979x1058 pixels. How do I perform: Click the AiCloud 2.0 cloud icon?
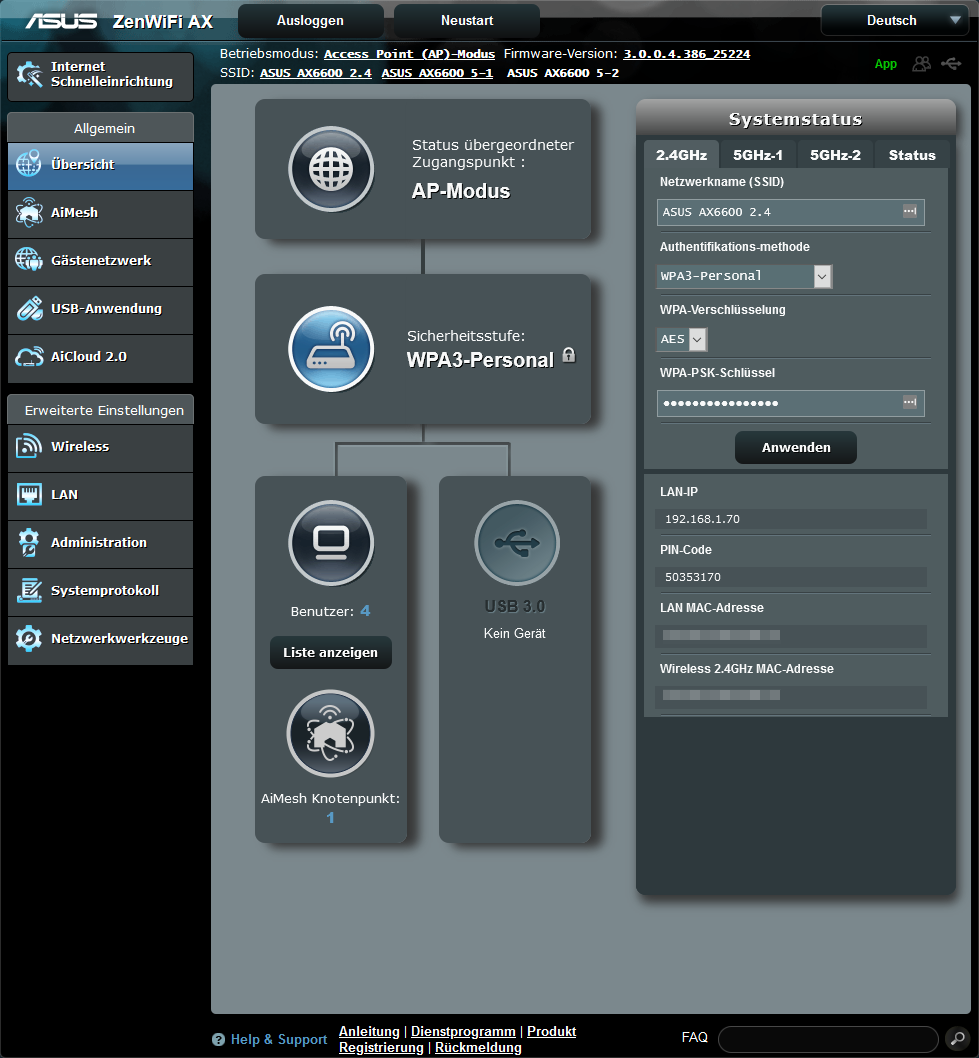29,357
